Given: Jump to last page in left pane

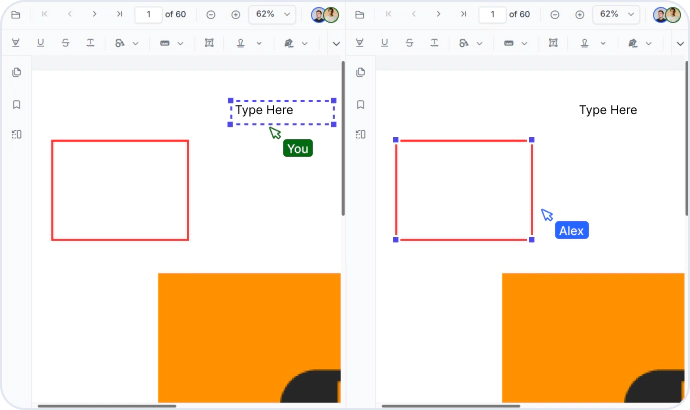Looking at the screenshot, I should point(119,14).
